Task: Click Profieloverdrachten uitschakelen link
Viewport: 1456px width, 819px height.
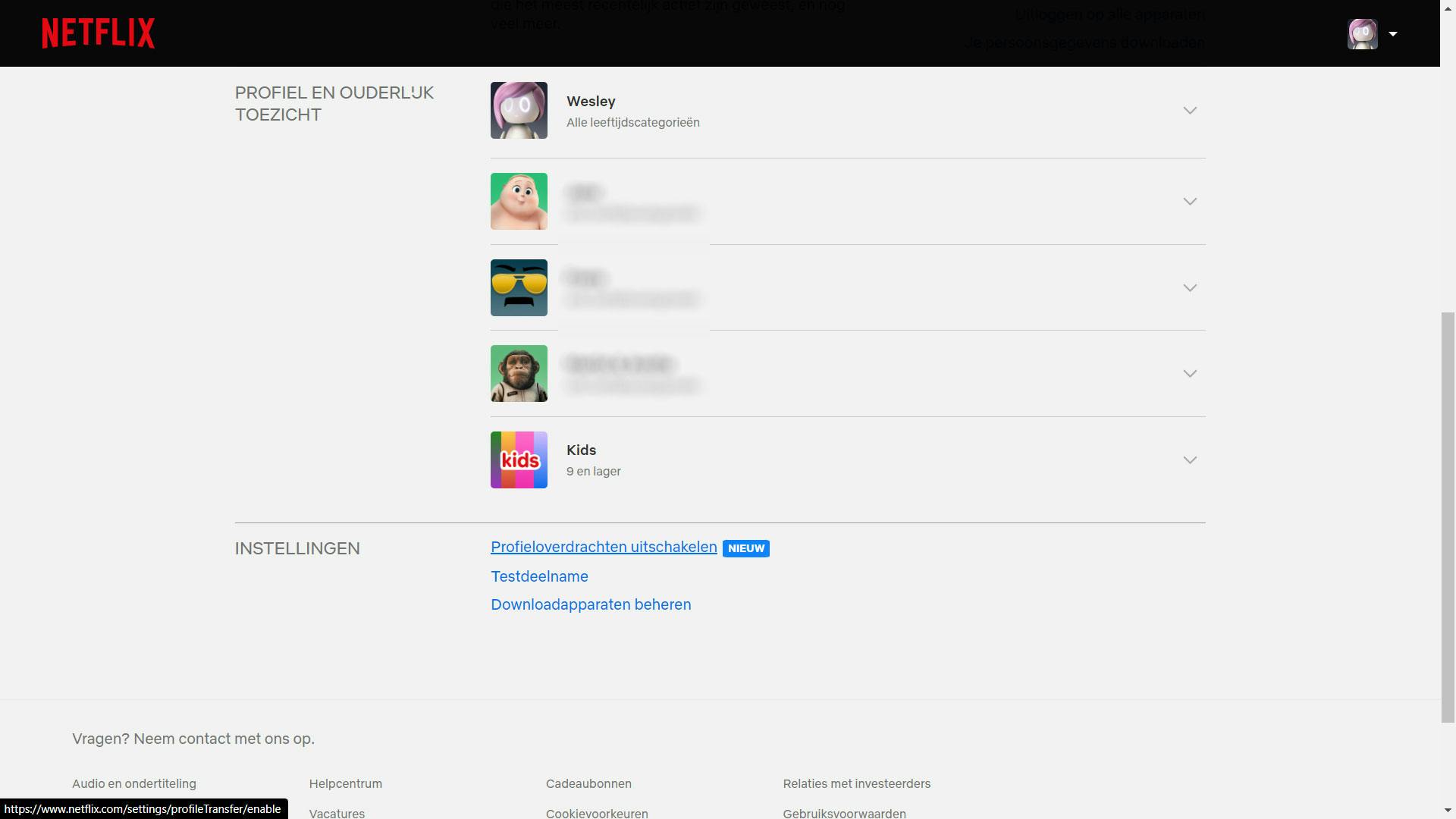Action: [604, 548]
